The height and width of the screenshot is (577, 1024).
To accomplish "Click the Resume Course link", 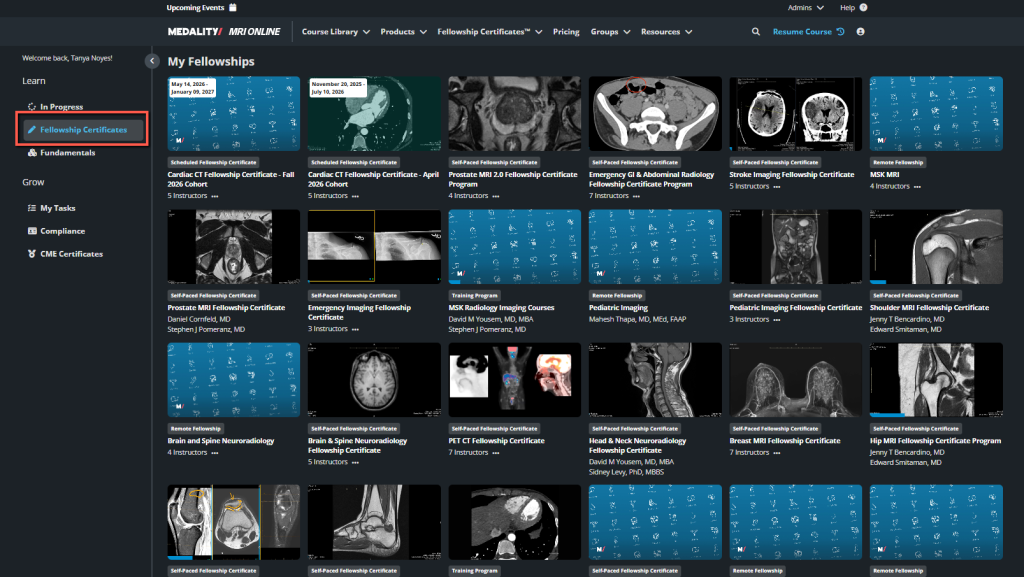I will [808, 31].
